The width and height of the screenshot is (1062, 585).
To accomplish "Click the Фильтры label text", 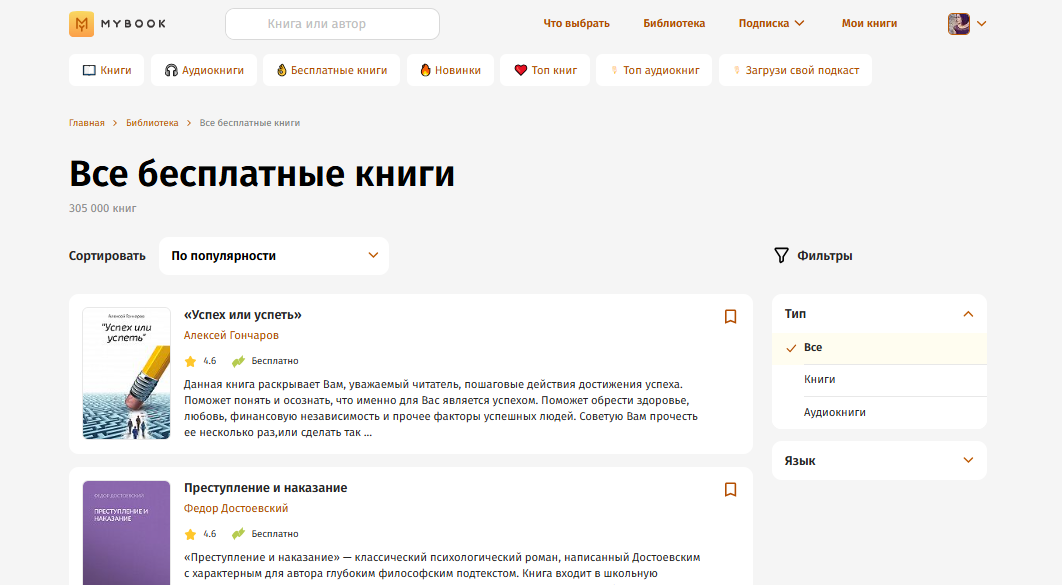I will [824, 255].
